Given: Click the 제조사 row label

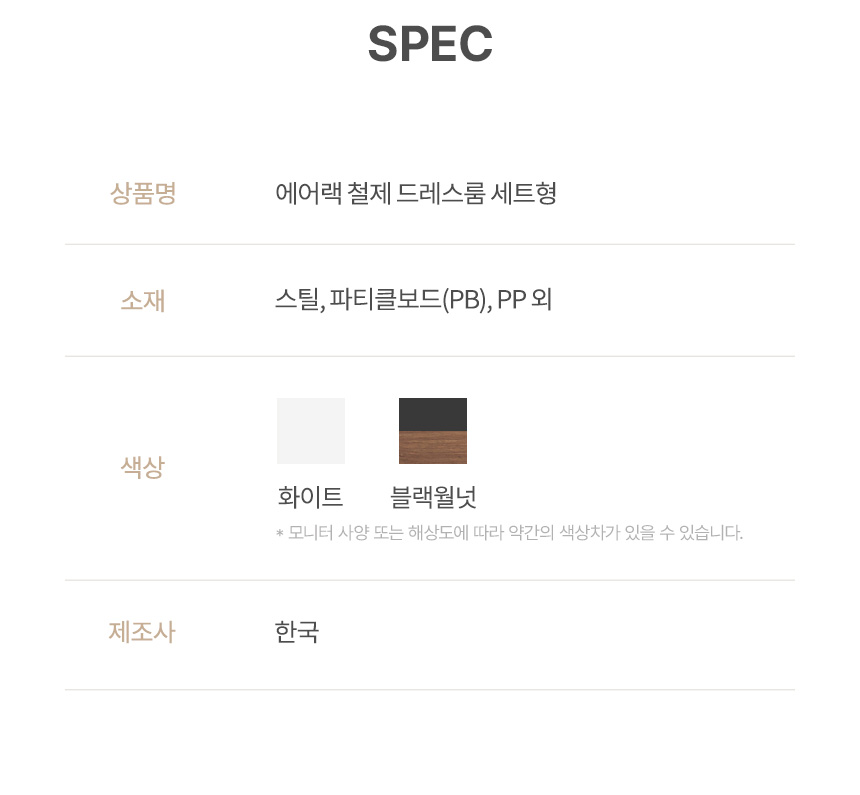Looking at the screenshot, I should click(142, 632).
